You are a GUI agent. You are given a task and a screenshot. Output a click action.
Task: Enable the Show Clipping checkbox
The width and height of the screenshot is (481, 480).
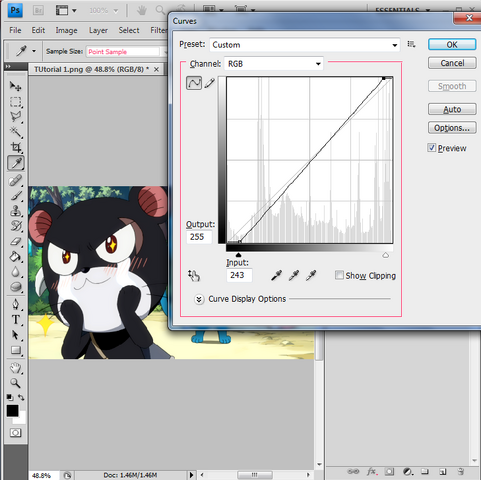tap(339, 275)
